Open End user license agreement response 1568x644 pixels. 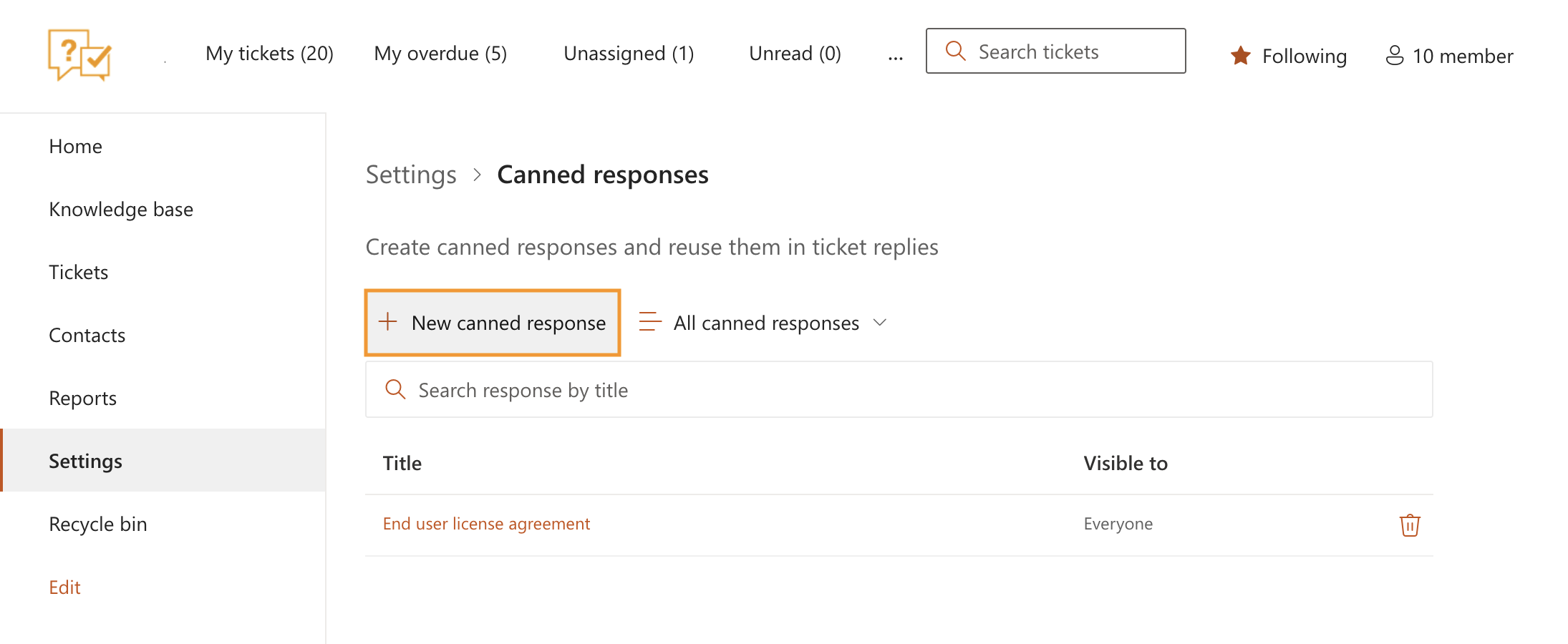click(x=486, y=524)
